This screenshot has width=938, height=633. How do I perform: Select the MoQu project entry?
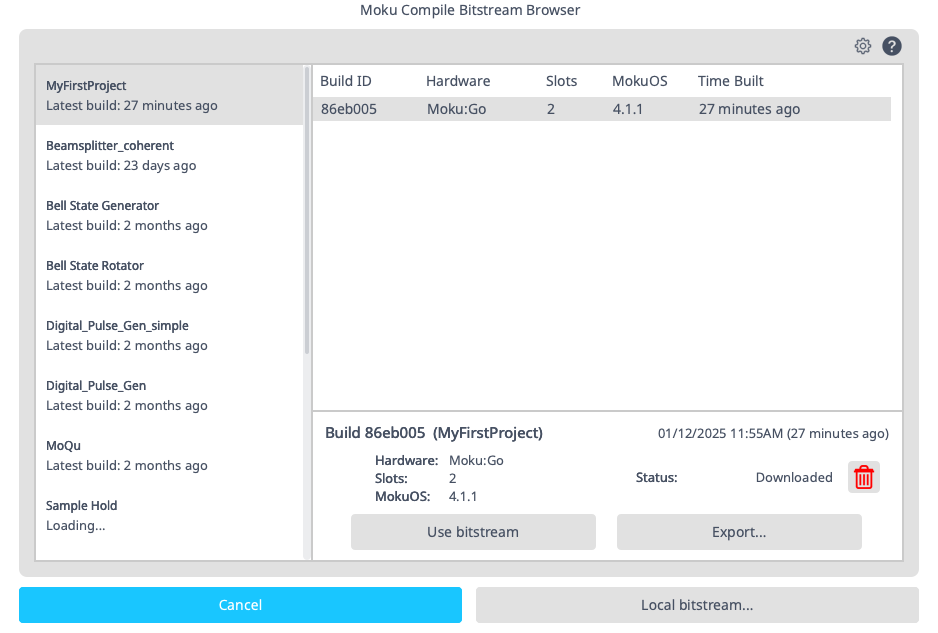[168, 455]
